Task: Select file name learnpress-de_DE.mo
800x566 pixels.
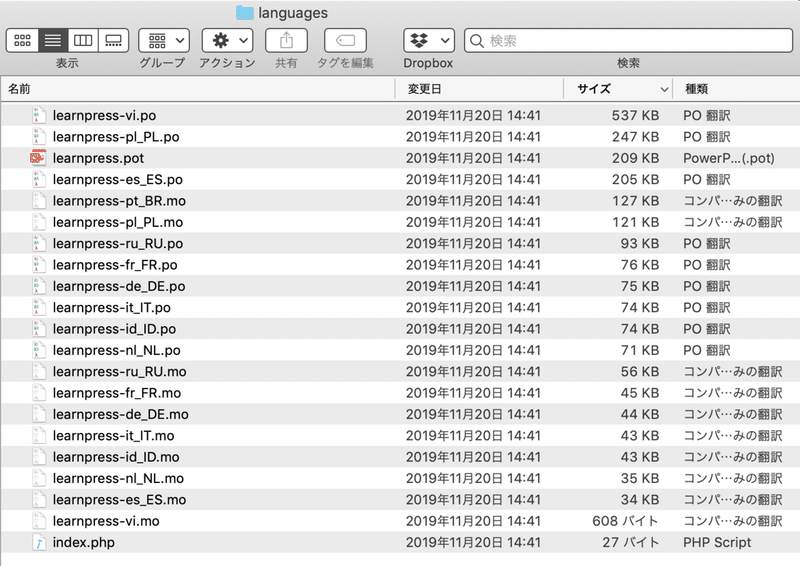Action: pos(120,414)
